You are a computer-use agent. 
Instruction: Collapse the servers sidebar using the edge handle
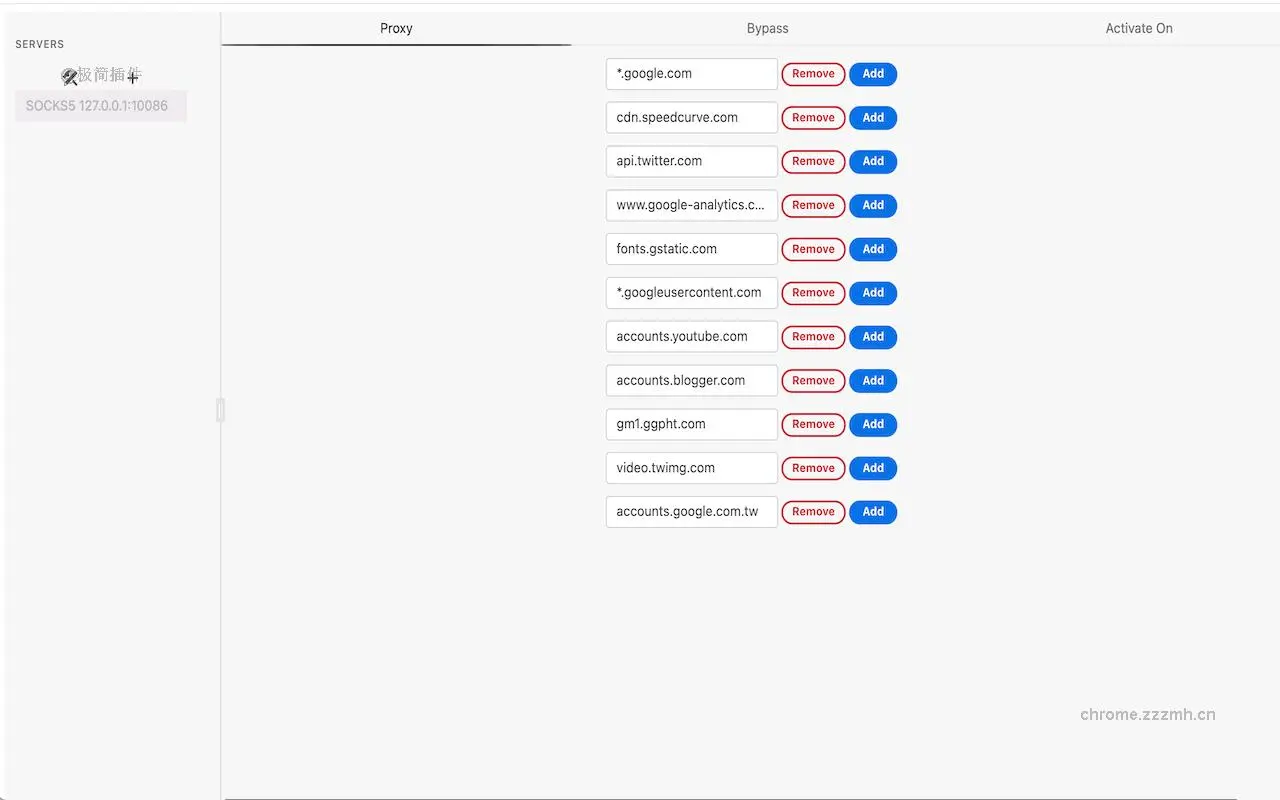[x=220, y=409]
